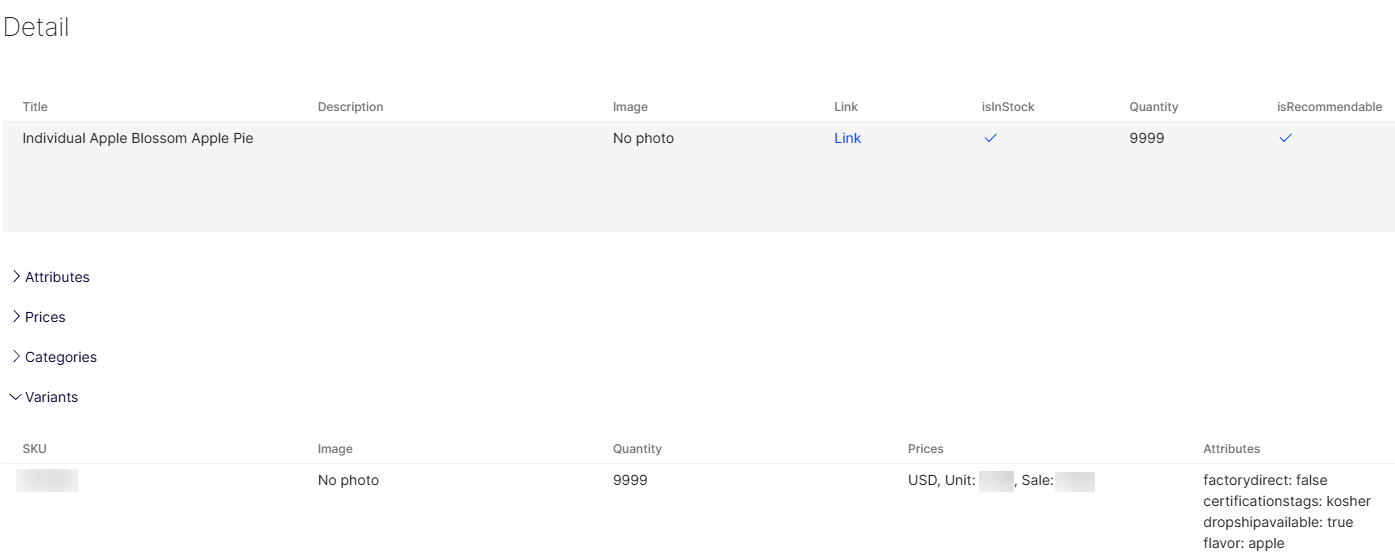Click the isInStock column header
The width and height of the screenshot is (1395, 555).
[x=1008, y=107]
